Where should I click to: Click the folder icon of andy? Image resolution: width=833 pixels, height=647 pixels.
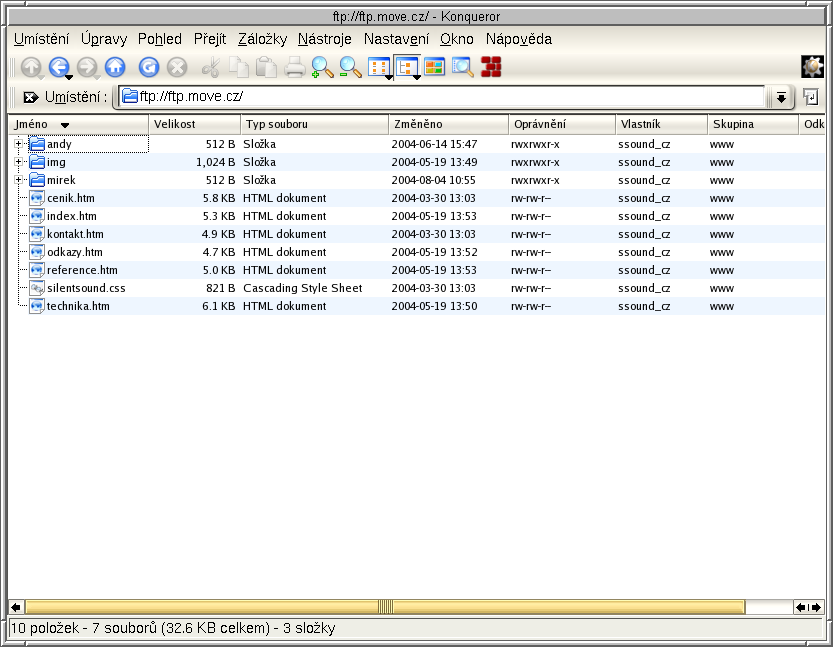pyautogui.click(x=37, y=144)
